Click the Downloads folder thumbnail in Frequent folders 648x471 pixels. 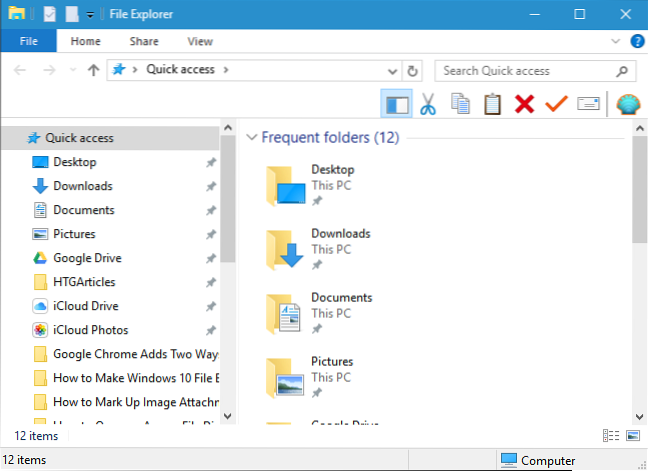(x=286, y=250)
